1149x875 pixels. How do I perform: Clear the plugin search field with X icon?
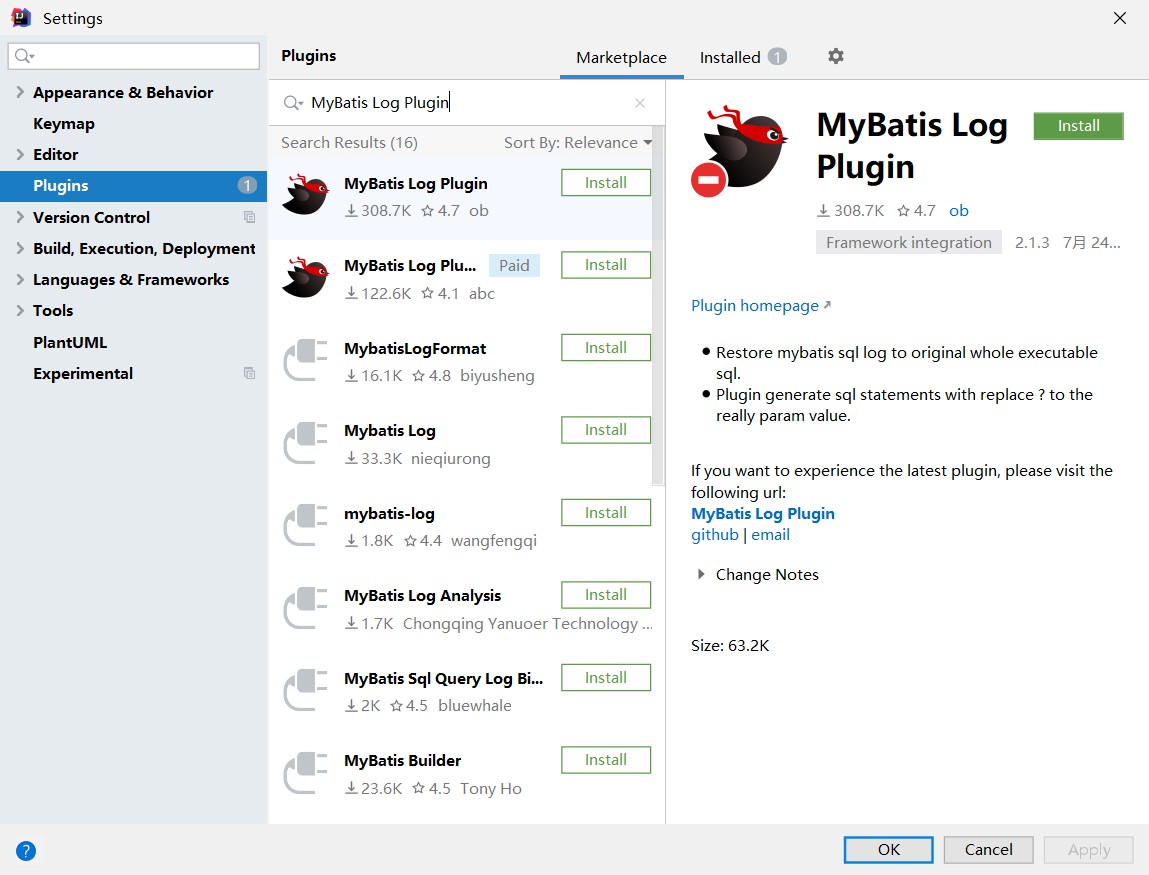640,103
